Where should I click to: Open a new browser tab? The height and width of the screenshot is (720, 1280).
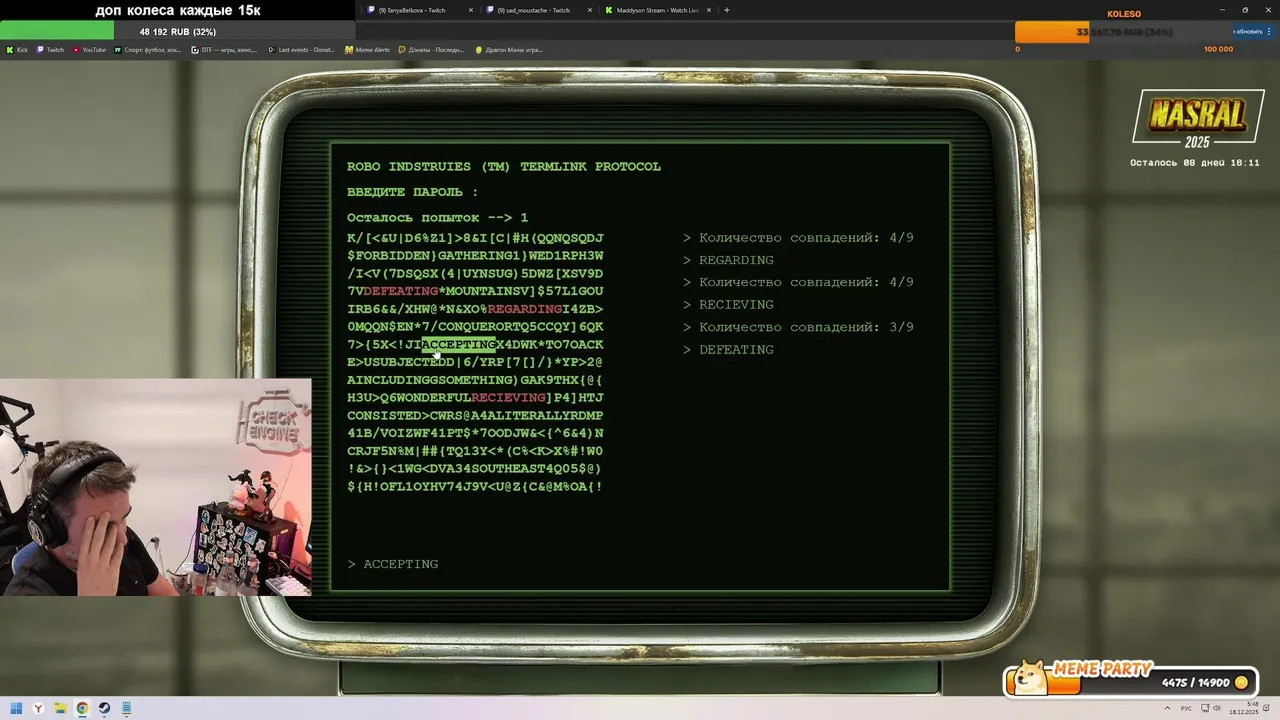(727, 10)
